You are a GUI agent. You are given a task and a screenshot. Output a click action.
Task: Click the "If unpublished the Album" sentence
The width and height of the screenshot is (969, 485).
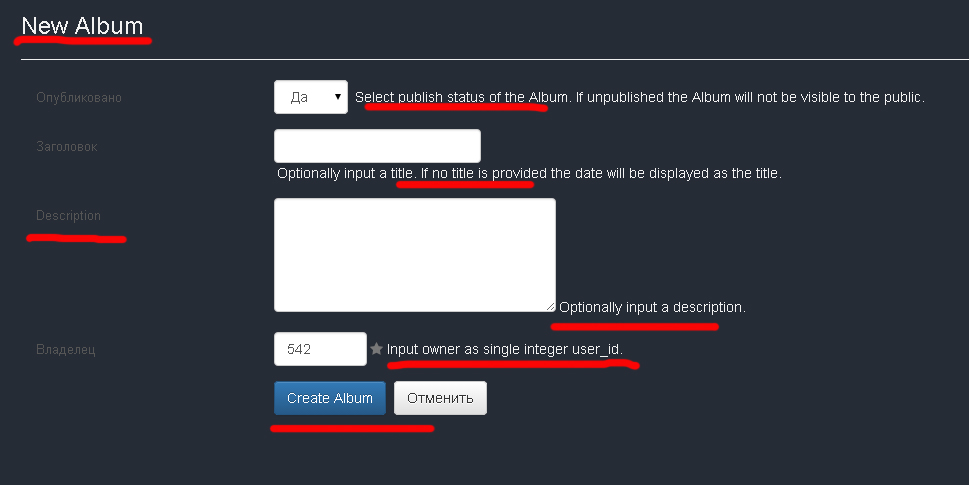pyautogui.click(x=750, y=97)
